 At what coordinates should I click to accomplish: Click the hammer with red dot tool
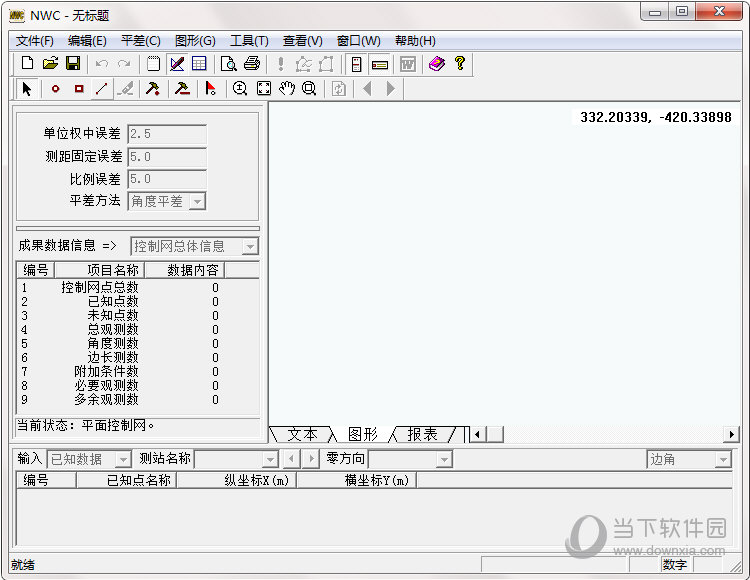coord(153,88)
